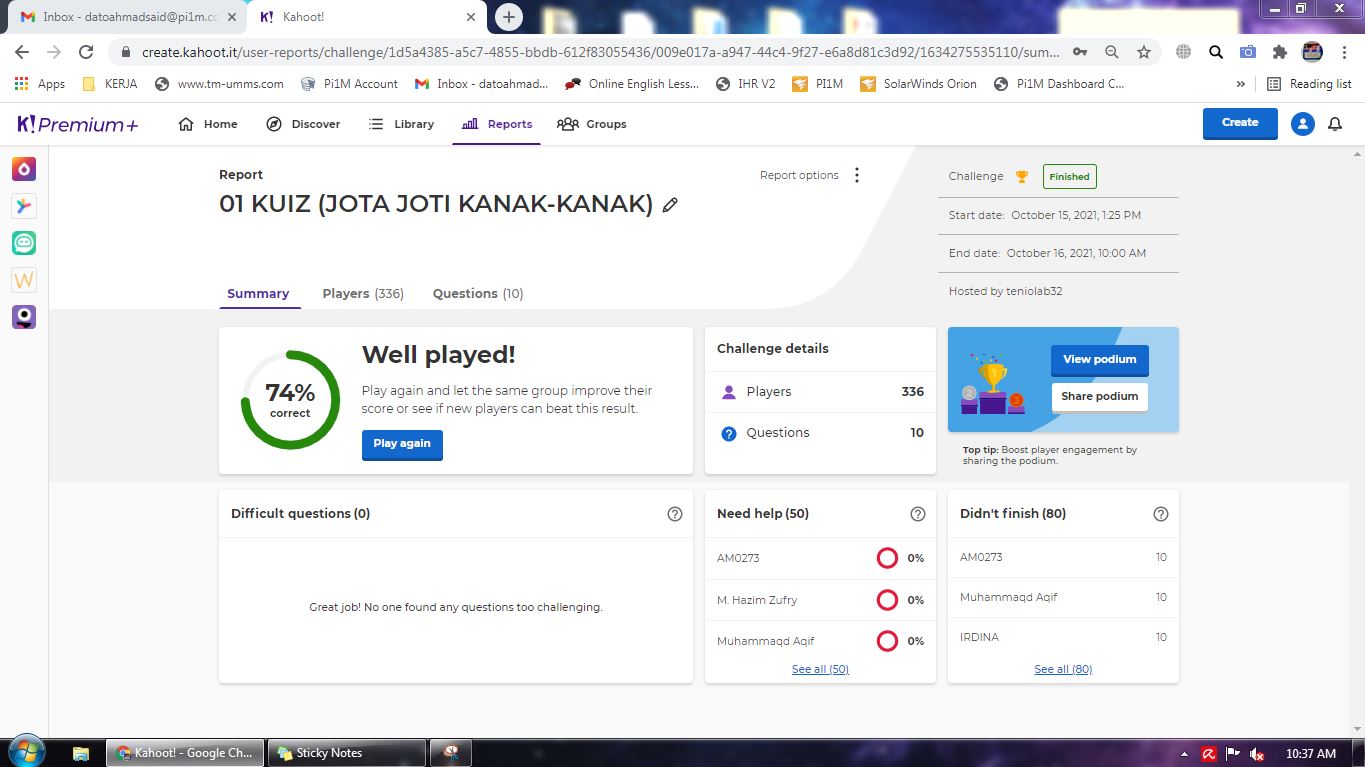Click the pencil icon to edit report title
Viewport: 1365px width, 767px height.
(670, 205)
